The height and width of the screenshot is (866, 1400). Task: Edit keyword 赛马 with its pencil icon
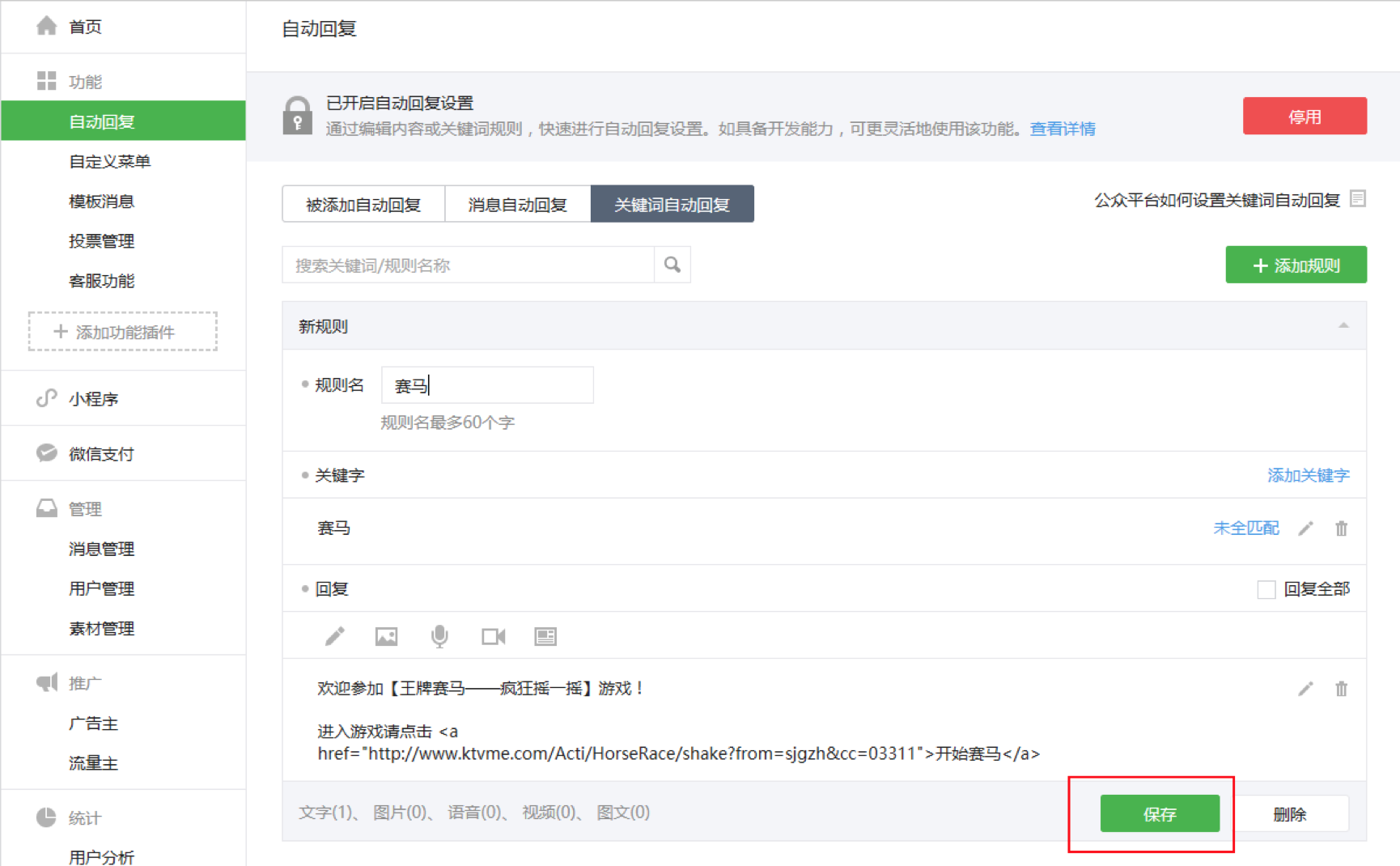pos(1305,529)
